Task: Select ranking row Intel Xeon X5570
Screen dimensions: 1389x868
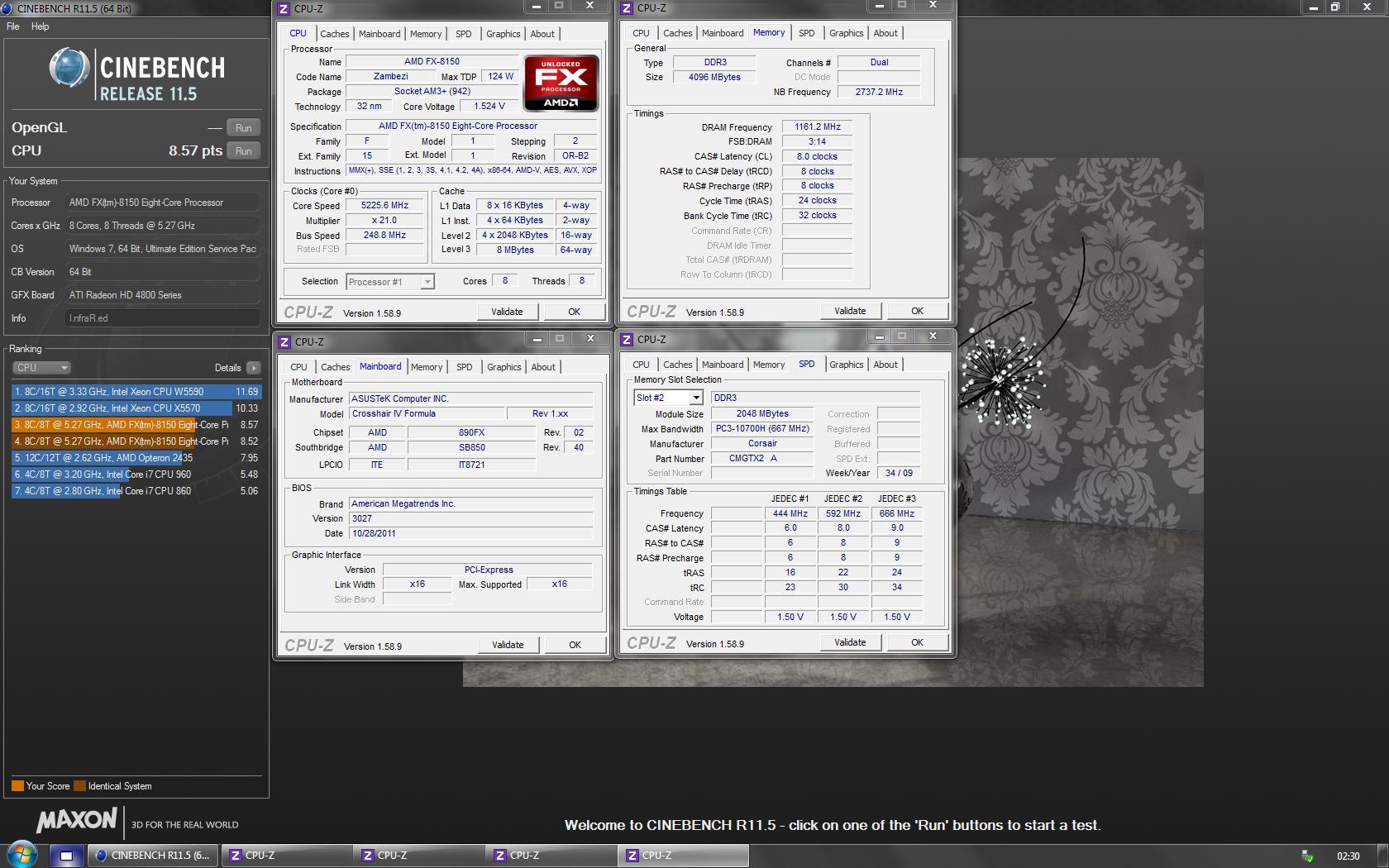Action: 136,408
